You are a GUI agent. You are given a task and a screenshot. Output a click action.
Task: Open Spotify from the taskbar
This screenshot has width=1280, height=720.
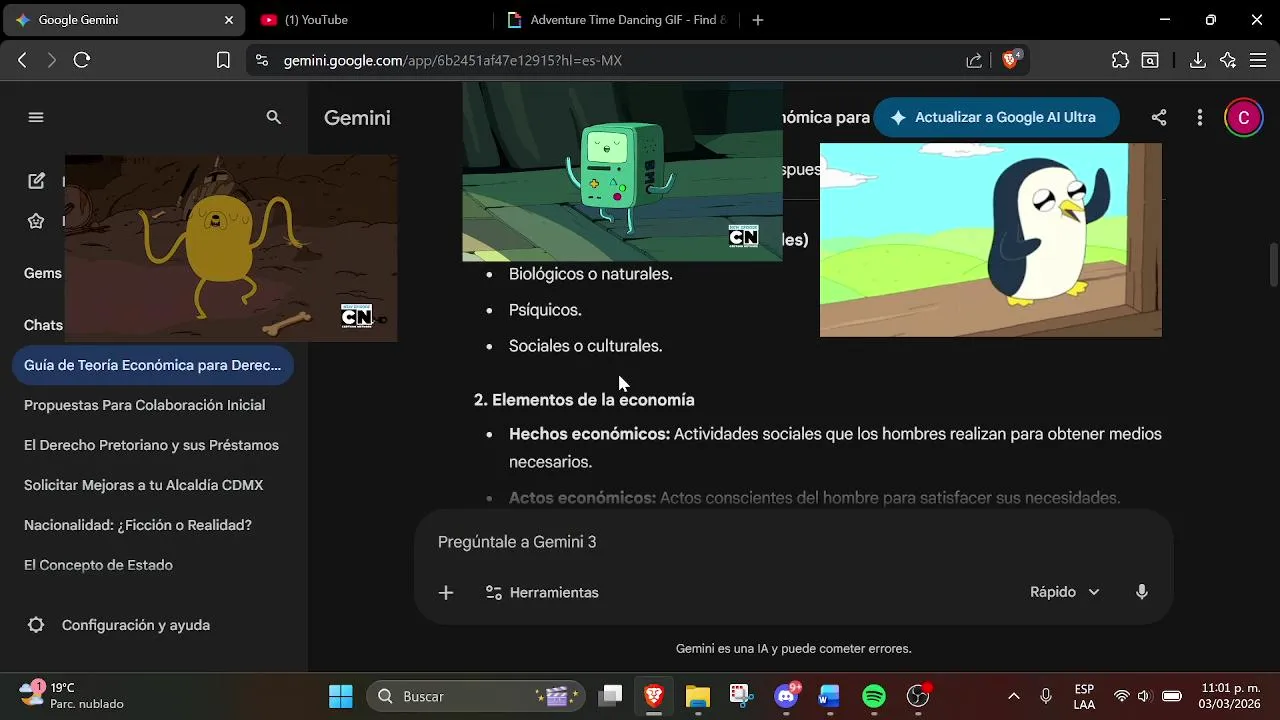pos(874,696)
